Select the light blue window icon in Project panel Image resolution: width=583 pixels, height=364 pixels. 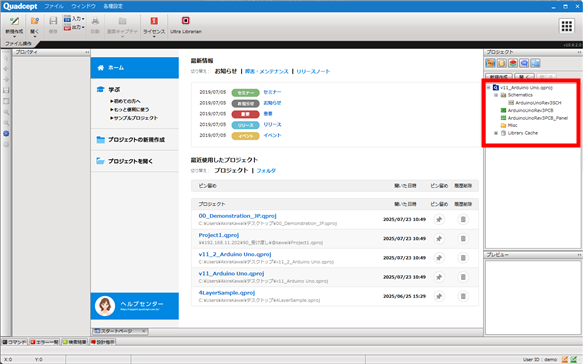click(x=535, y=64)
